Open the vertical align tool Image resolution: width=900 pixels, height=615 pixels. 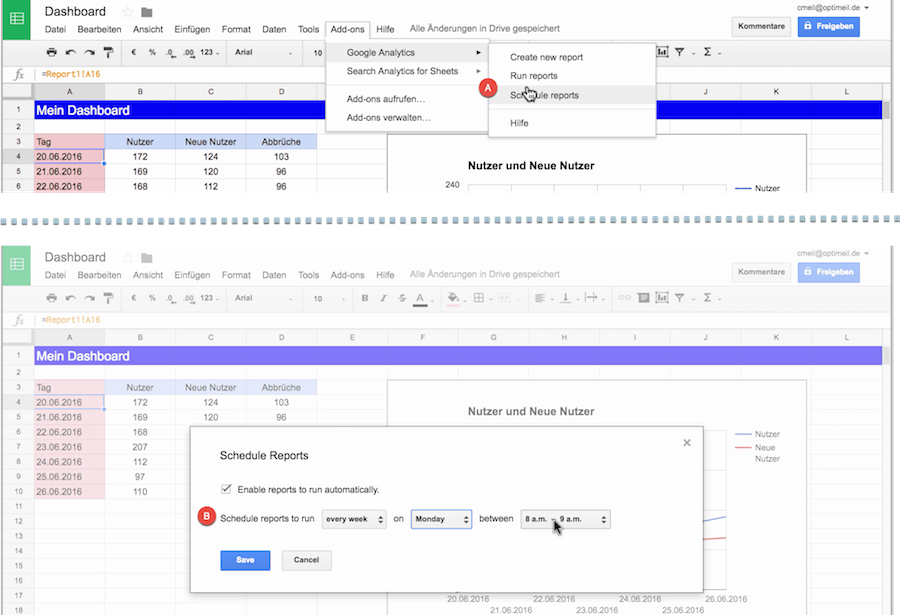tap(565, 298)
